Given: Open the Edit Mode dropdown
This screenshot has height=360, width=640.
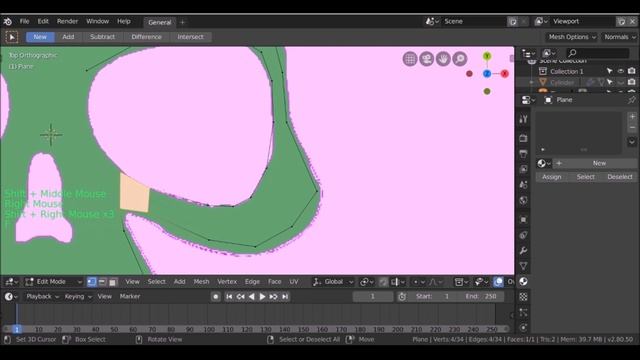Looking at the screenshot, I should click(53, 282).
